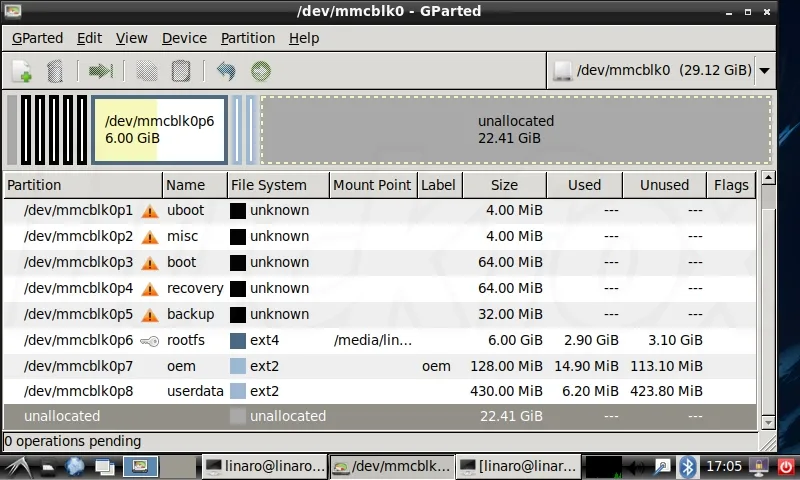Sort by File System column header
The image size is (800, 480).
279,185
